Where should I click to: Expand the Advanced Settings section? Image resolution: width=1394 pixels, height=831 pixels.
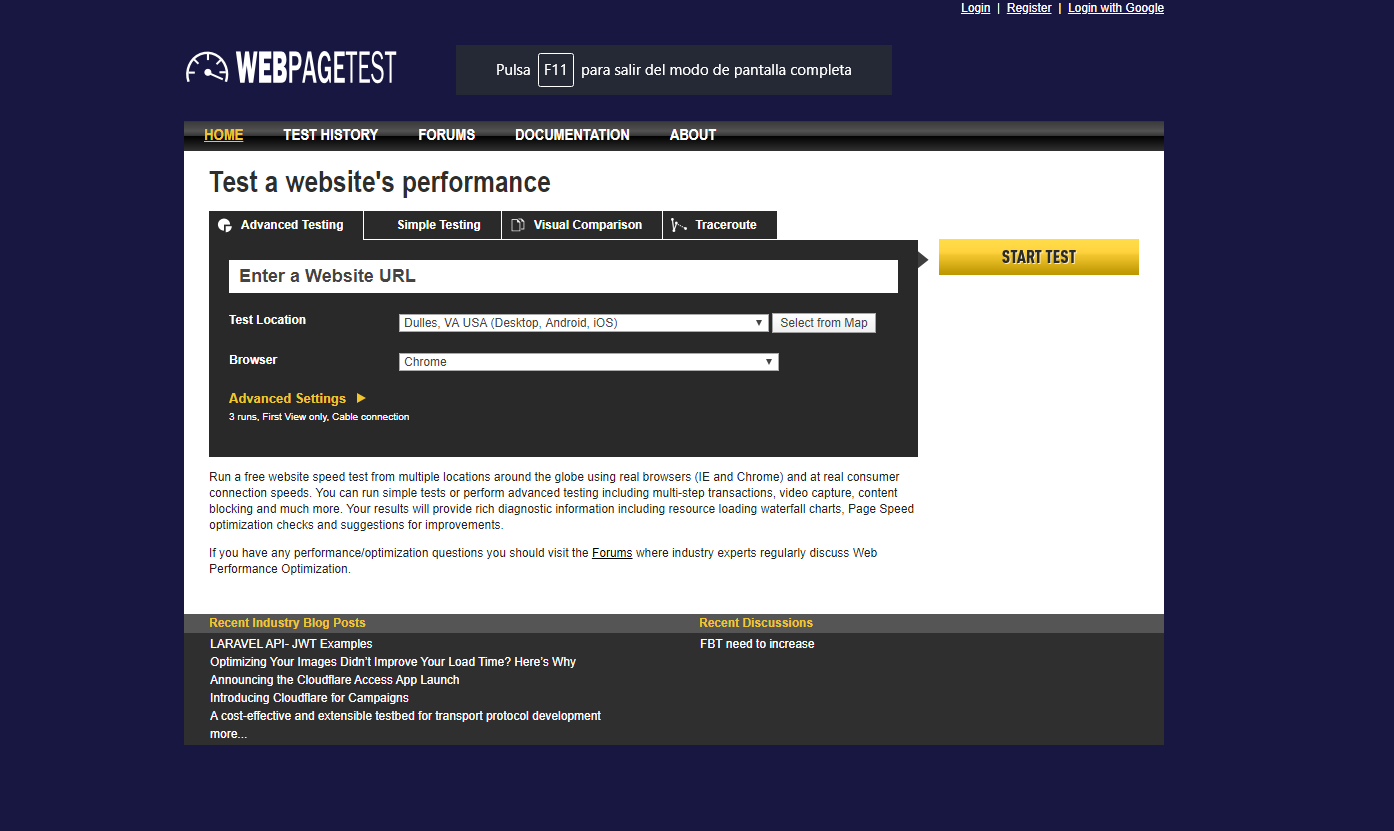click(x=297, y=398)
